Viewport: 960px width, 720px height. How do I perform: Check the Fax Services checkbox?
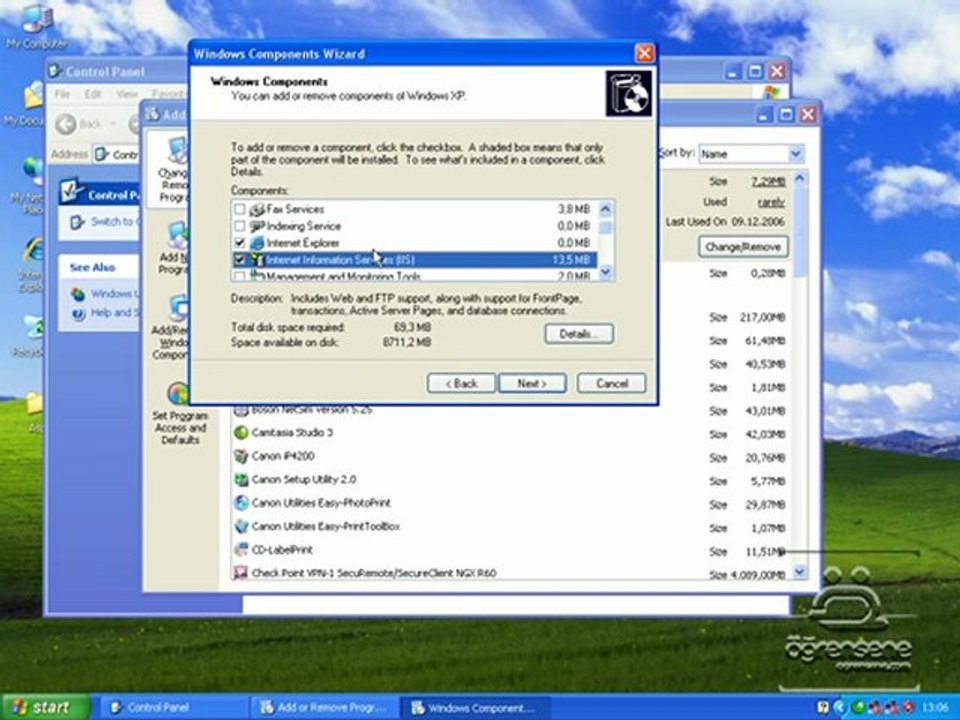coord(239,209)
